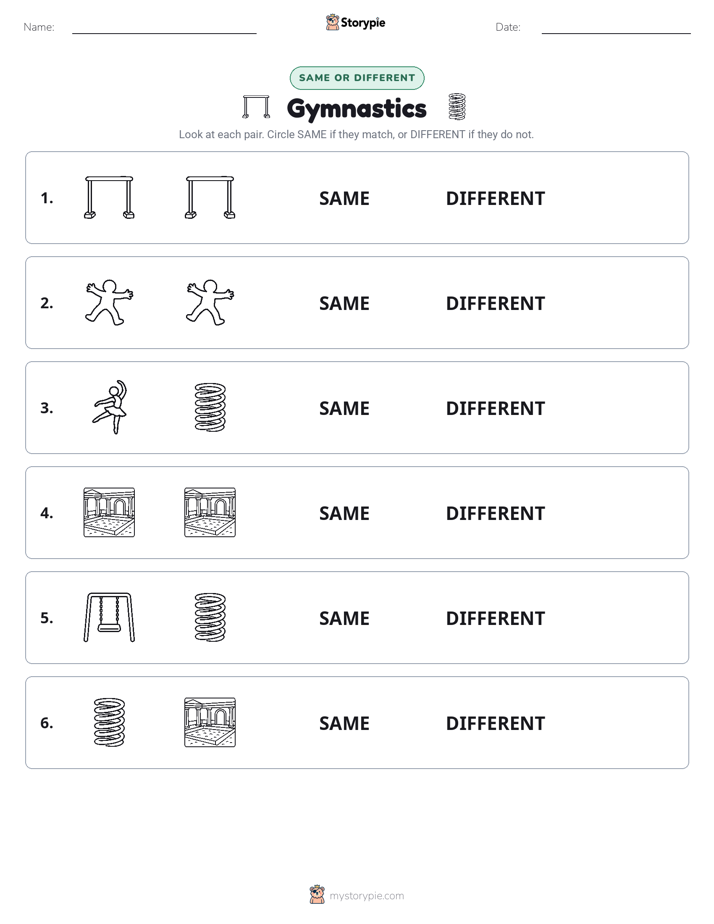Choose DIFFERENT for row 6

(495, 723)
